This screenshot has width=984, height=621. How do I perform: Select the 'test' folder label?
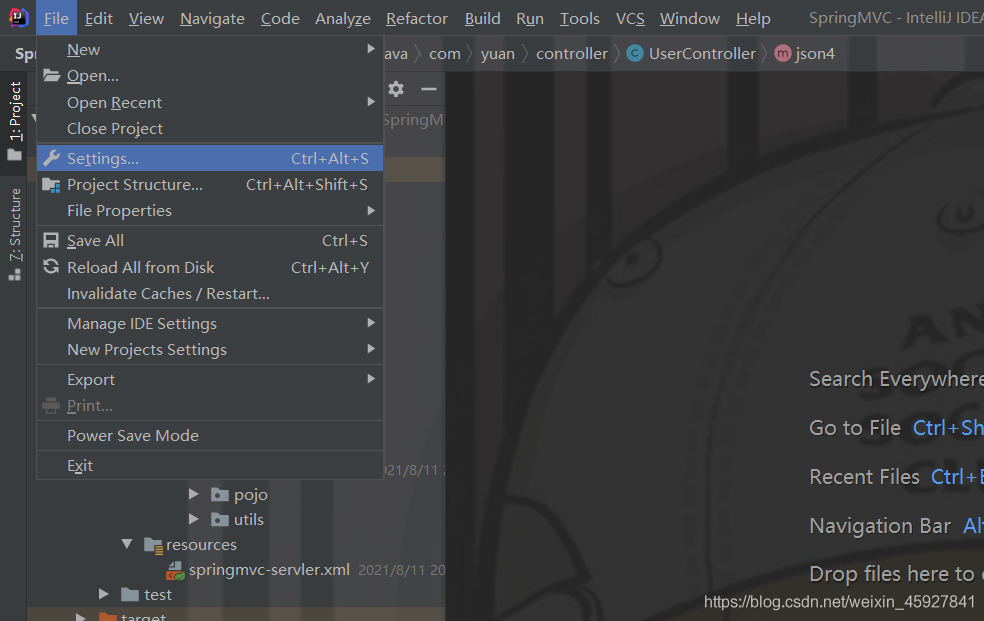[x=158, y=594]
